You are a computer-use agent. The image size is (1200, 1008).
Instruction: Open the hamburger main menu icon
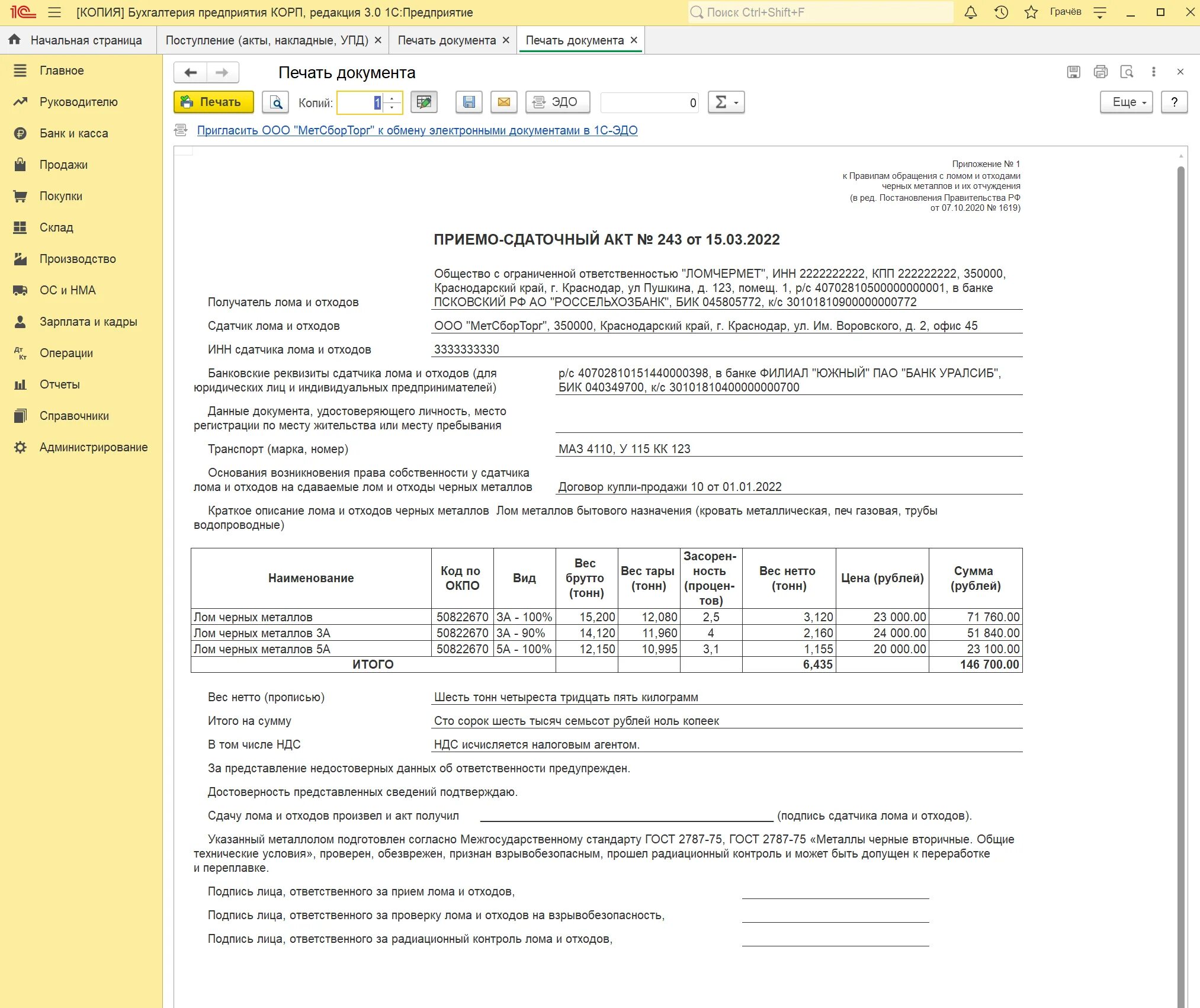[54, 12]
